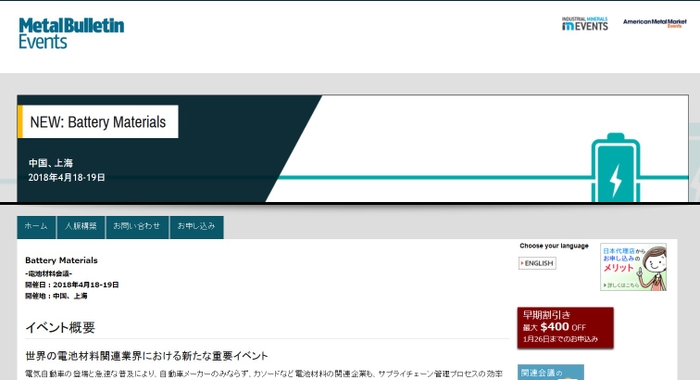
Task: Open the 日本代理店 メリット banner image
Action: pyautogui.click(x=633, y=267)
